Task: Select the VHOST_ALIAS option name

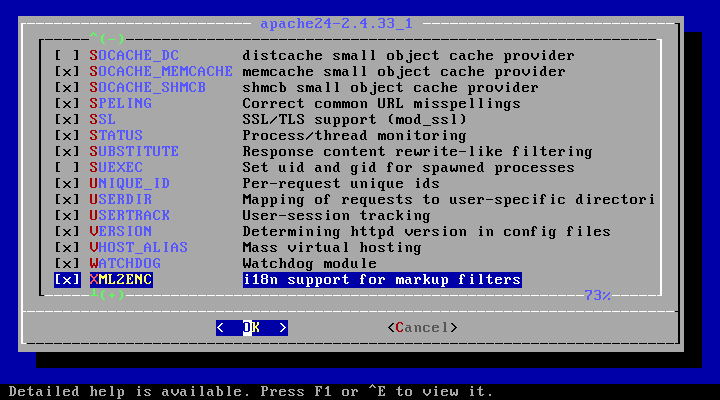Action: pyautogui.click(x=139, y=248)
